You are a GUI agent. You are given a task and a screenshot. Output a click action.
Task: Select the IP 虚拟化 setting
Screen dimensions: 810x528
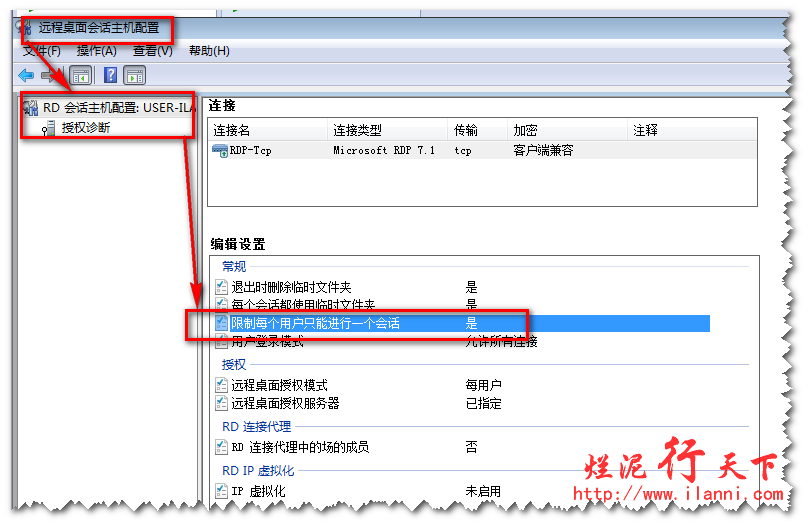[x=258, y=491]
